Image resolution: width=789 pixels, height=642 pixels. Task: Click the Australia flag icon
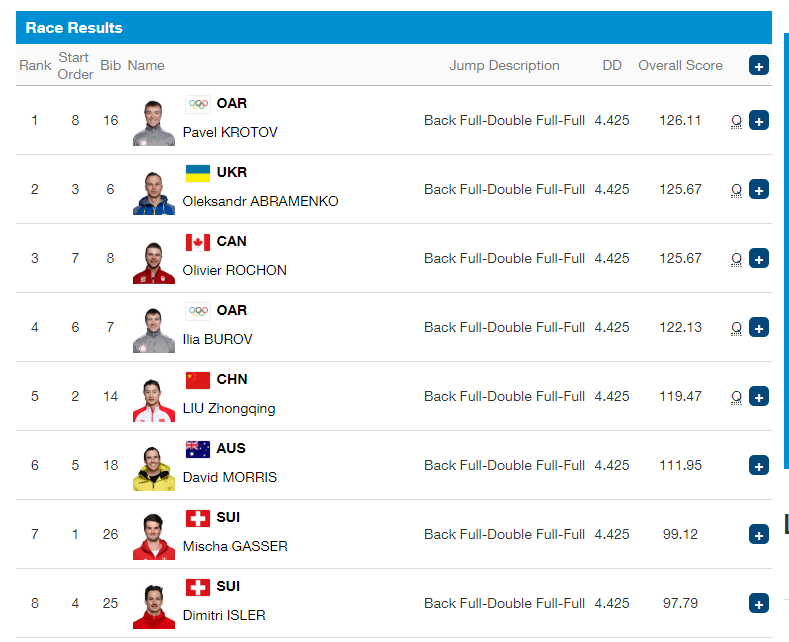(x=198, y=449)
